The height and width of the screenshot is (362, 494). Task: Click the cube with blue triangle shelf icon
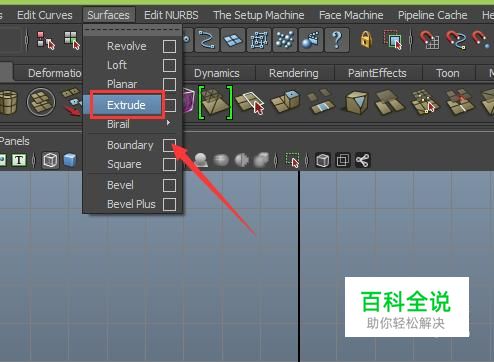pyautogui.click(x=356, y=102)
